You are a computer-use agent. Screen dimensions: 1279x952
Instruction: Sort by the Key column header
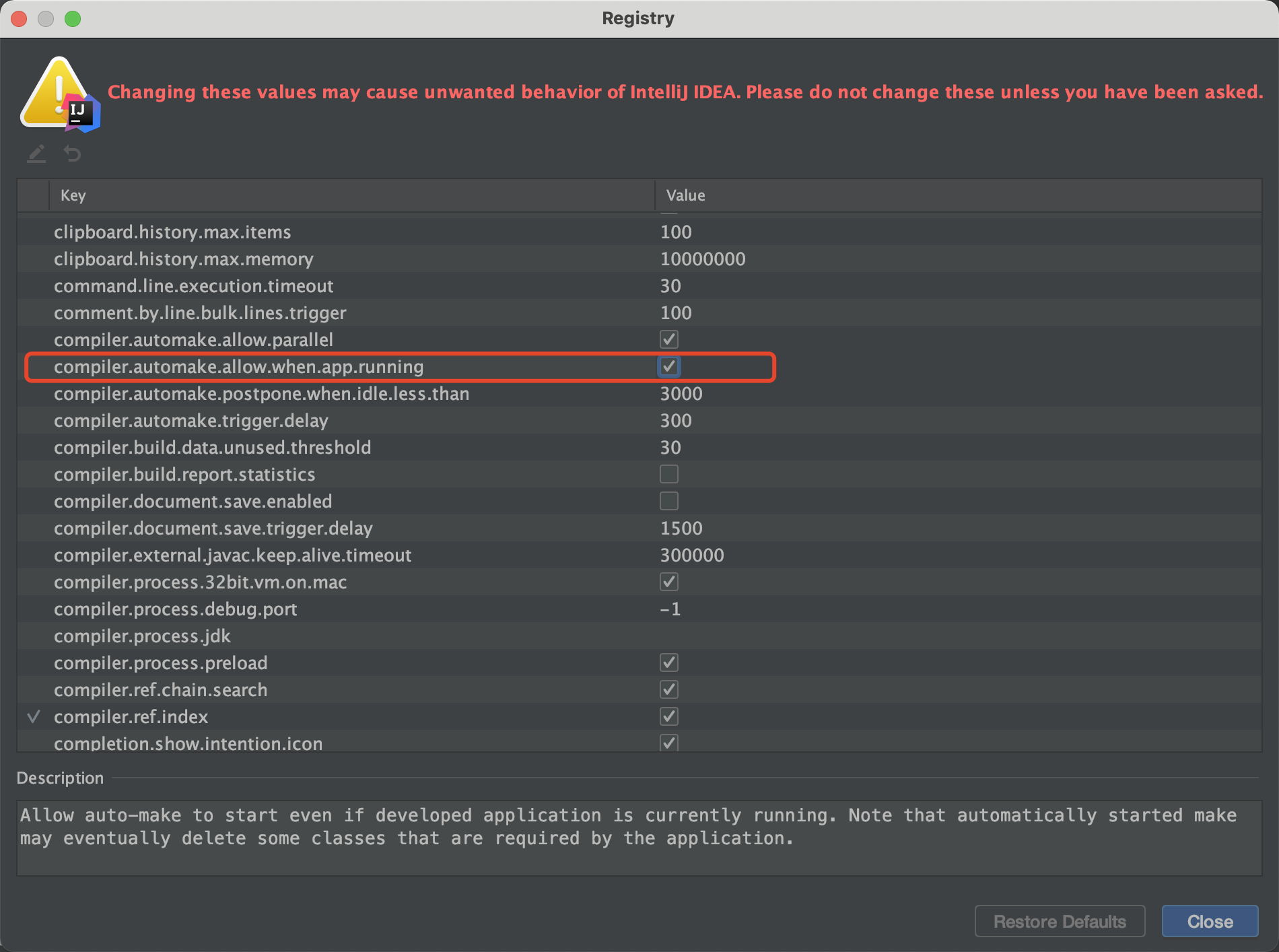click(x=351, y=195)
